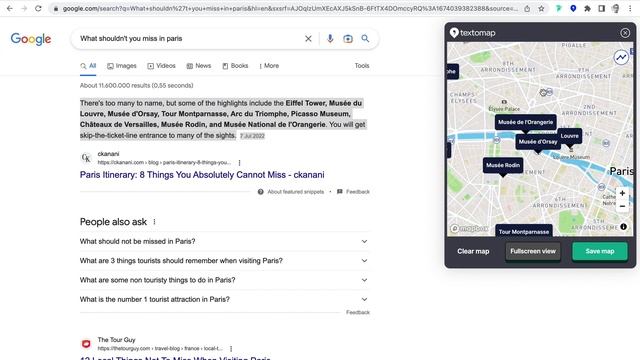Open the blue map-pin Textomap extension icon
Viewport: 640px width, 360px height.
pyautogui.click(x=573, y=8)
